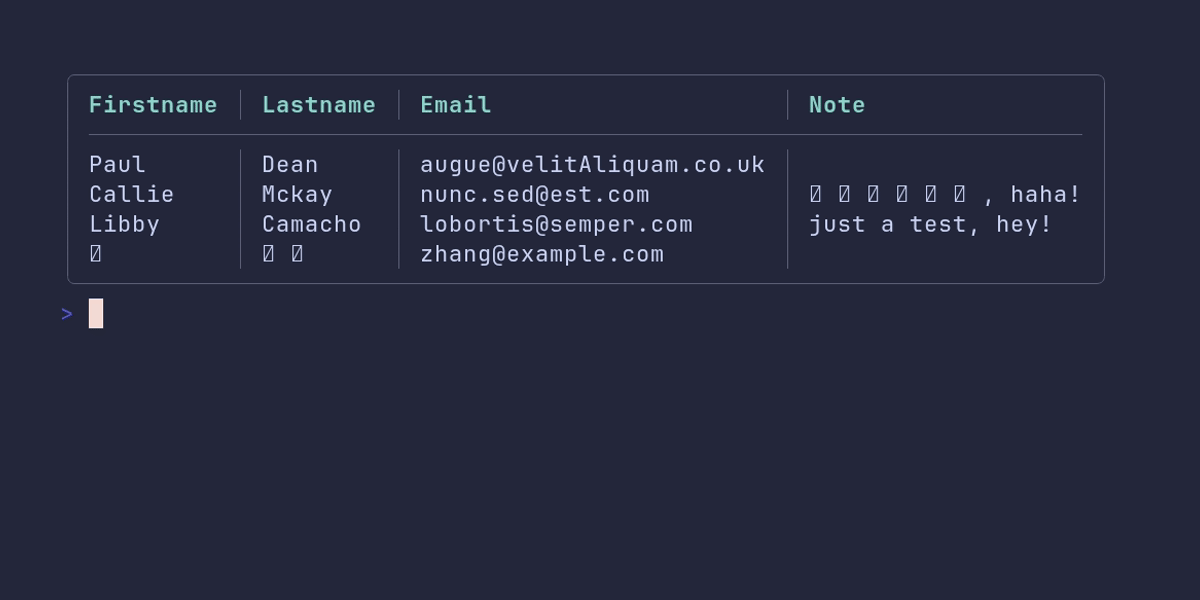Click the first name Paul

click(x=117, y=164)
